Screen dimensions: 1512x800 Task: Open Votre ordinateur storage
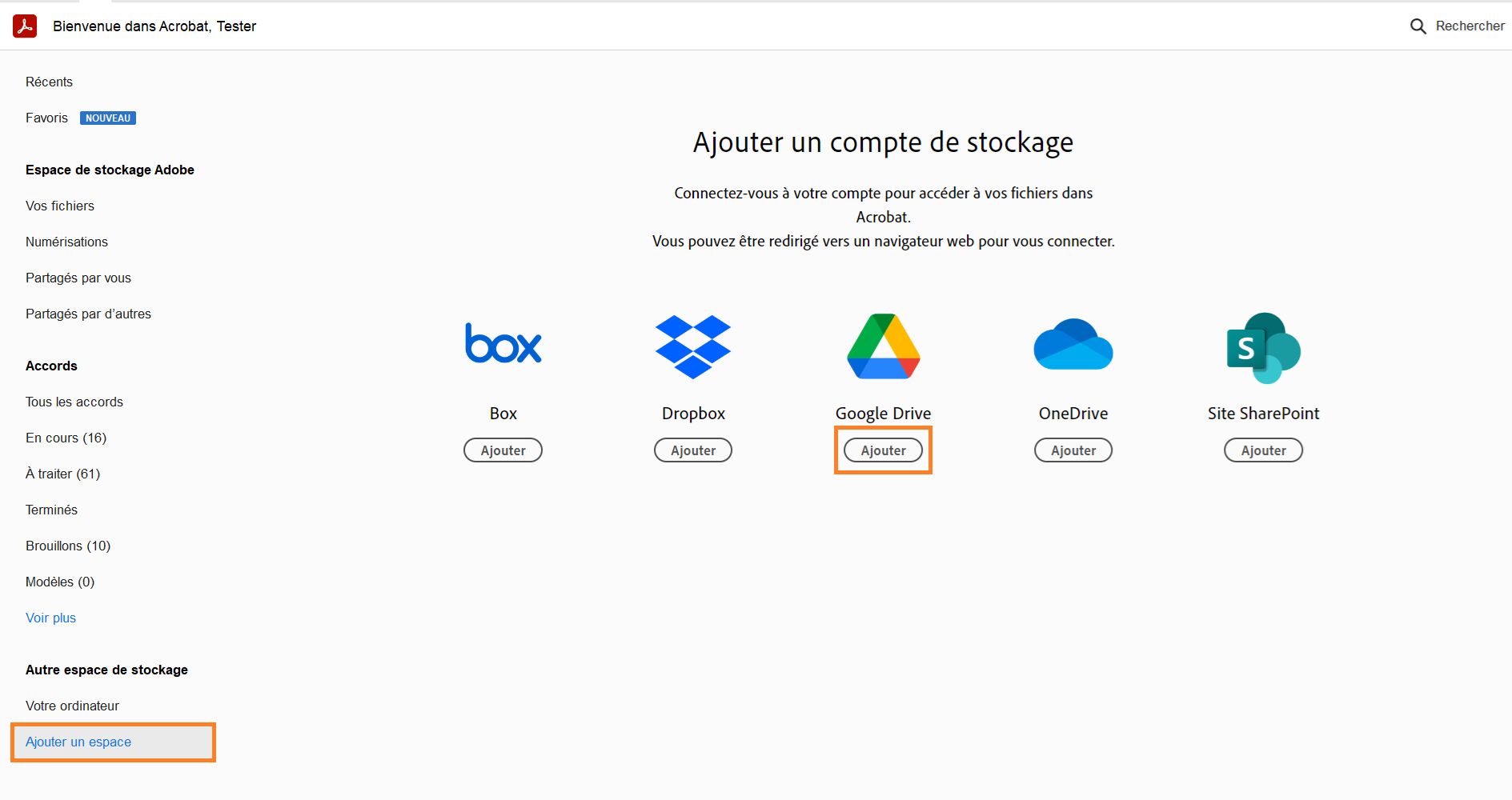click(72, 706)
